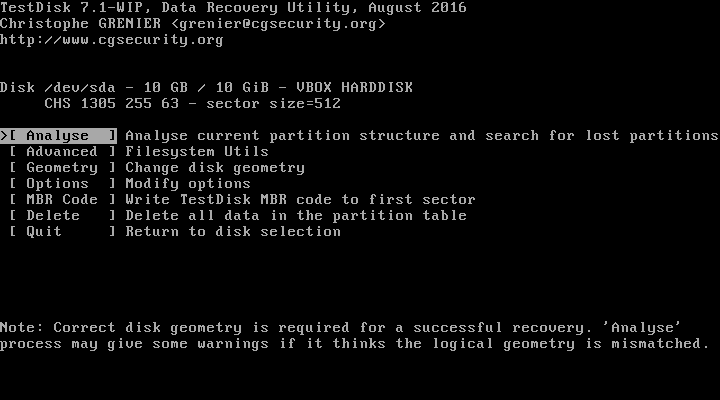Click the 'Change disk geometry' description
Screen dimensions: 720x400
[215, 168]
